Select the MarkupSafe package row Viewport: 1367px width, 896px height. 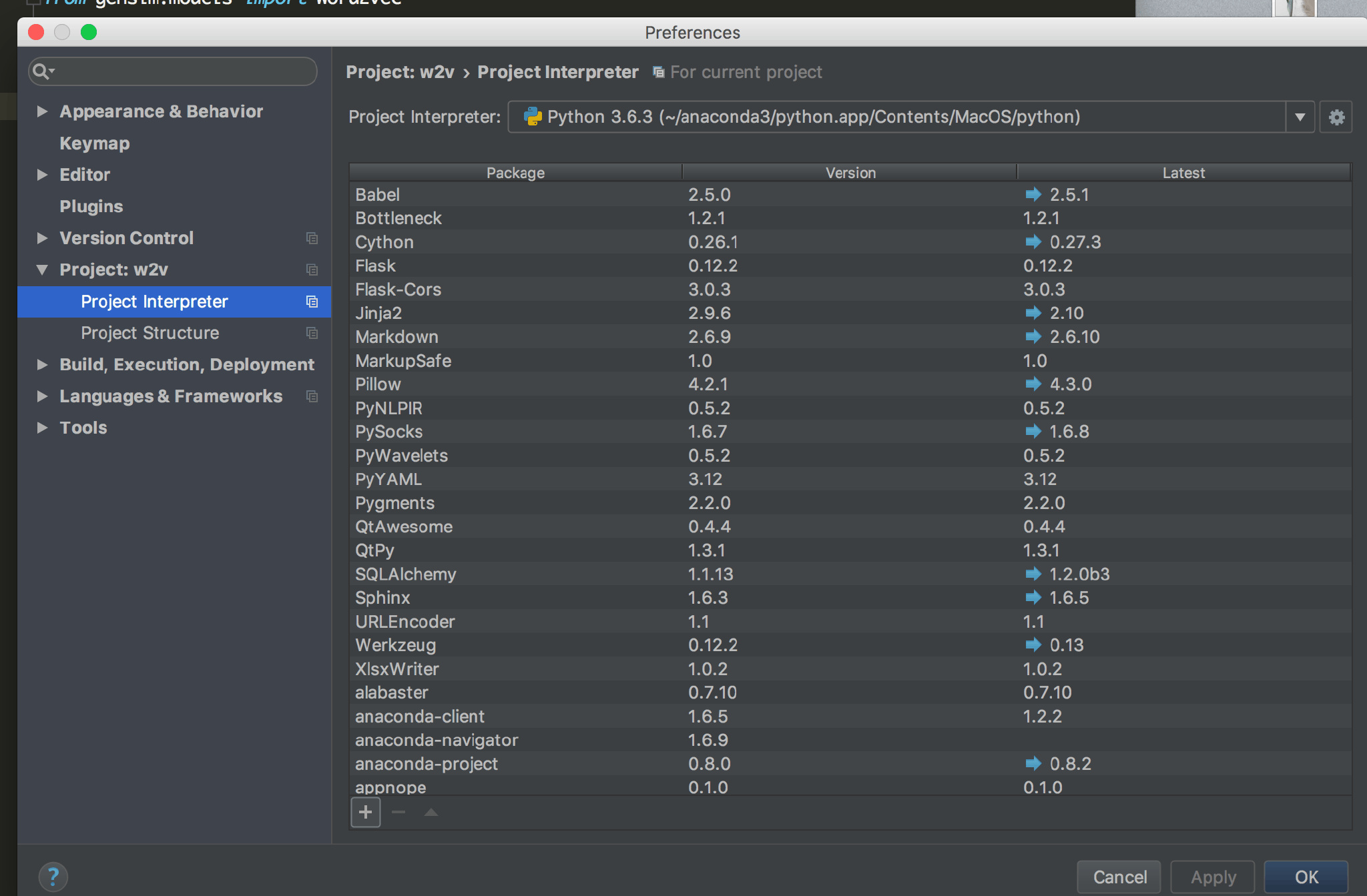coord(850,360)
